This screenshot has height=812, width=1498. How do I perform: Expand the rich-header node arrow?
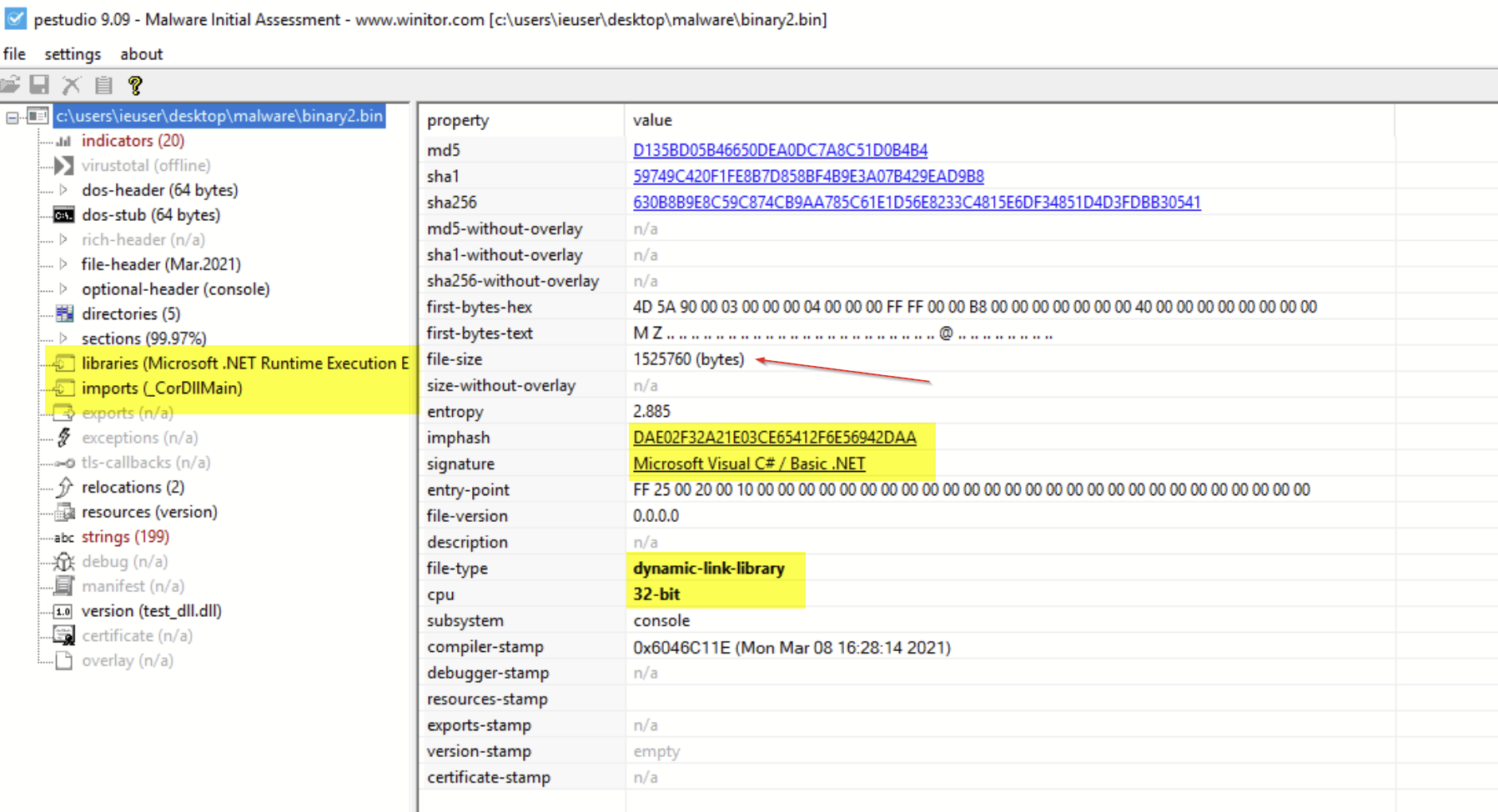coord(64,239)
